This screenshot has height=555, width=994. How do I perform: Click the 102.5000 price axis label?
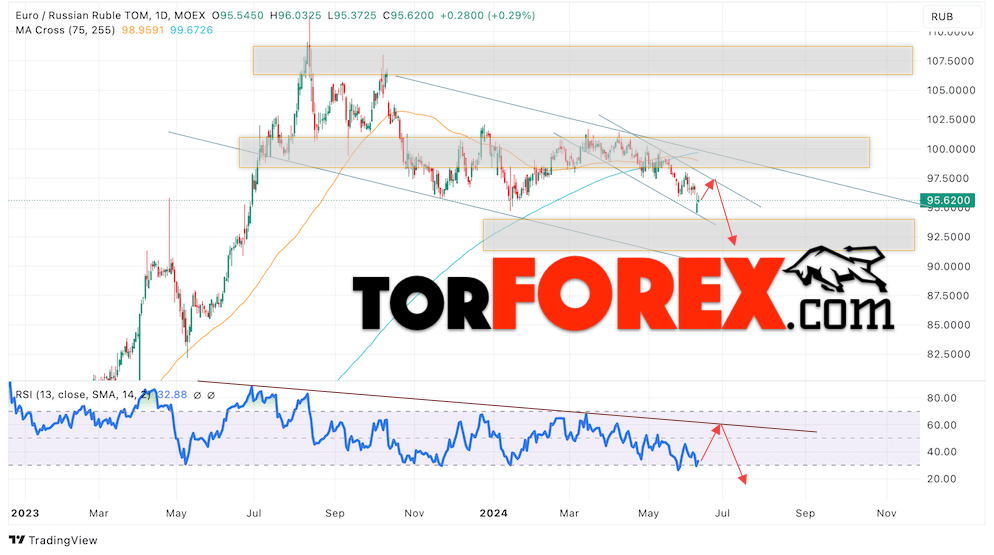950,119
